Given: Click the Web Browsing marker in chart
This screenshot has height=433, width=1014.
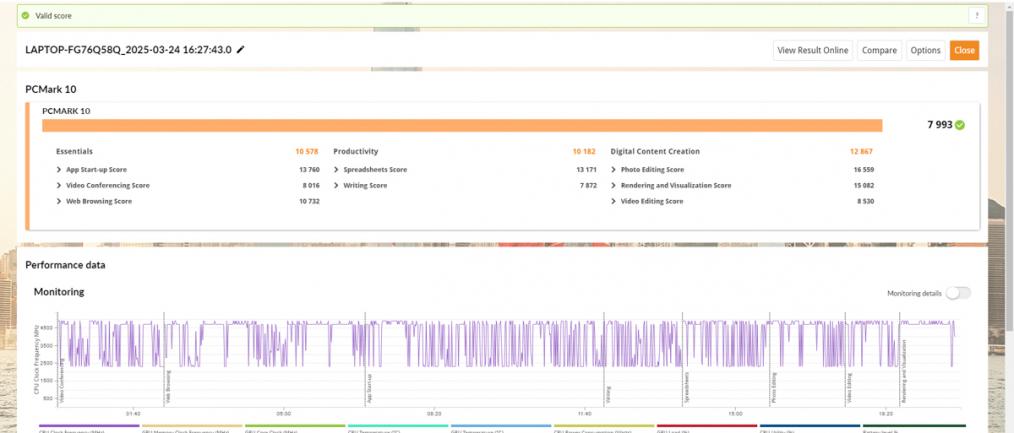Looking at the screenshot, I should pyautogui.click(x=169, y=388).
